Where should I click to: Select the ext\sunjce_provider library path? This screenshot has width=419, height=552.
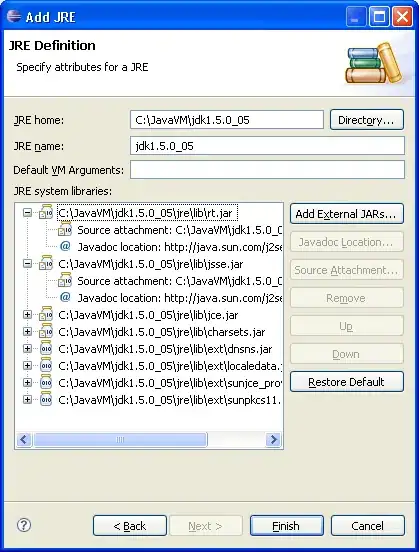[x=170, y=383]
